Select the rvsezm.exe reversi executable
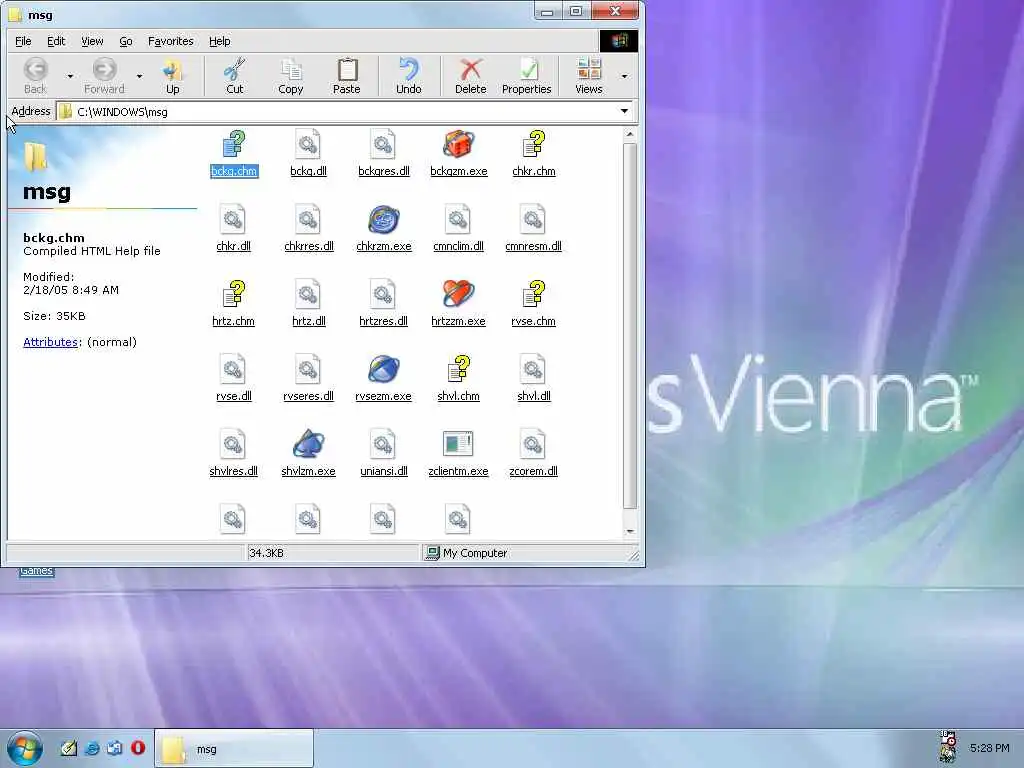The height and width of the screenshot is (768, 1024). pos(383,379)
